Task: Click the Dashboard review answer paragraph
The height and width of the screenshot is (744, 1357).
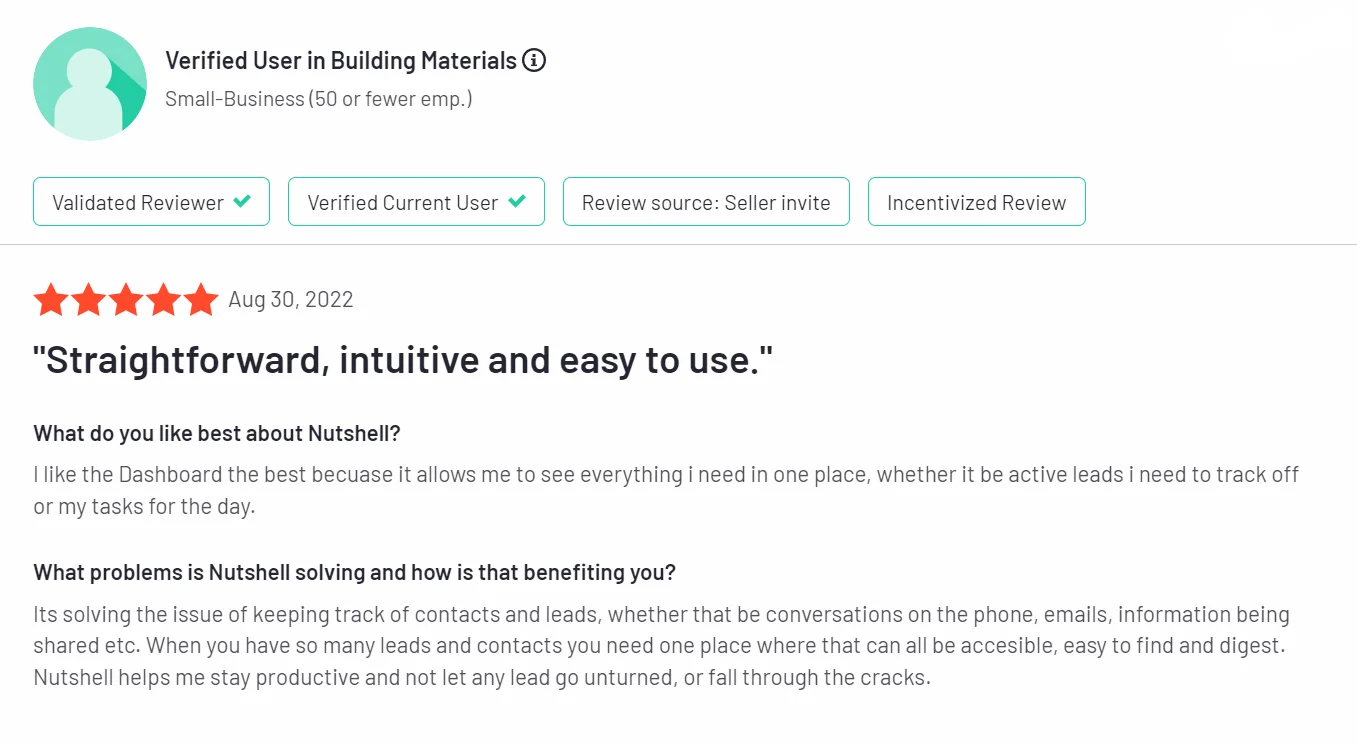Action: [x=665, y=489]
